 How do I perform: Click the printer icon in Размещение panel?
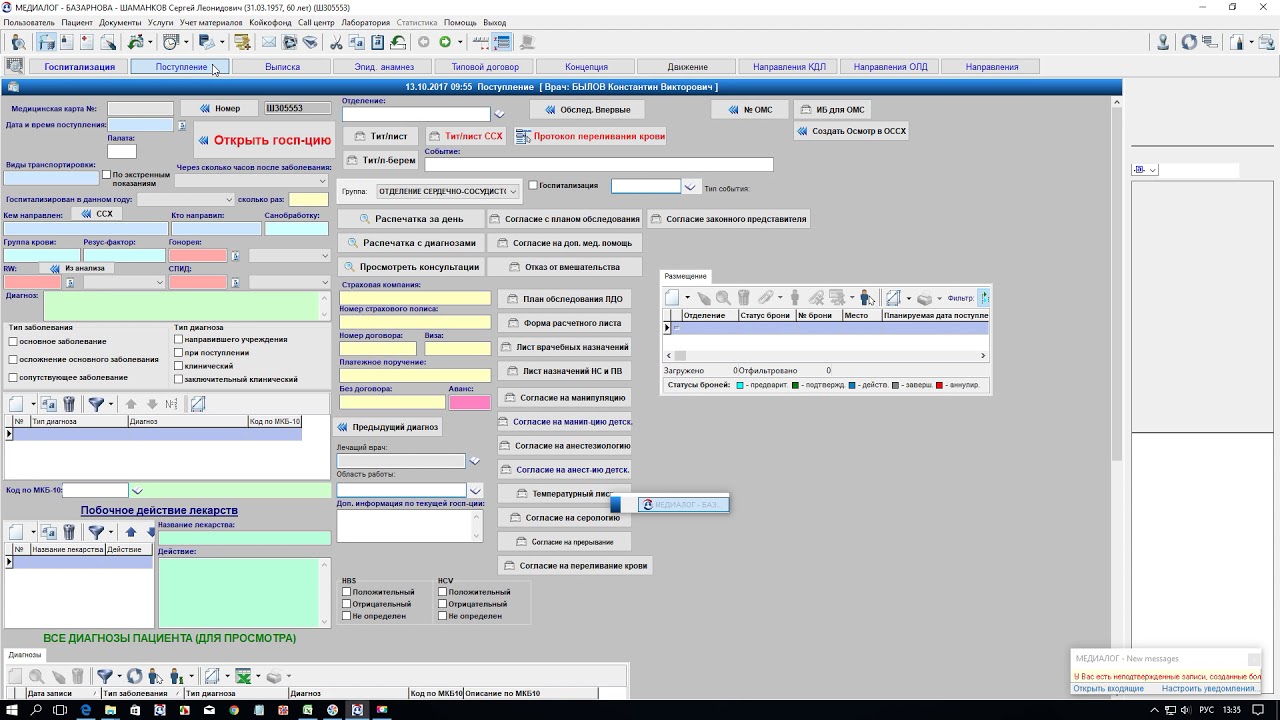[925, 298]
